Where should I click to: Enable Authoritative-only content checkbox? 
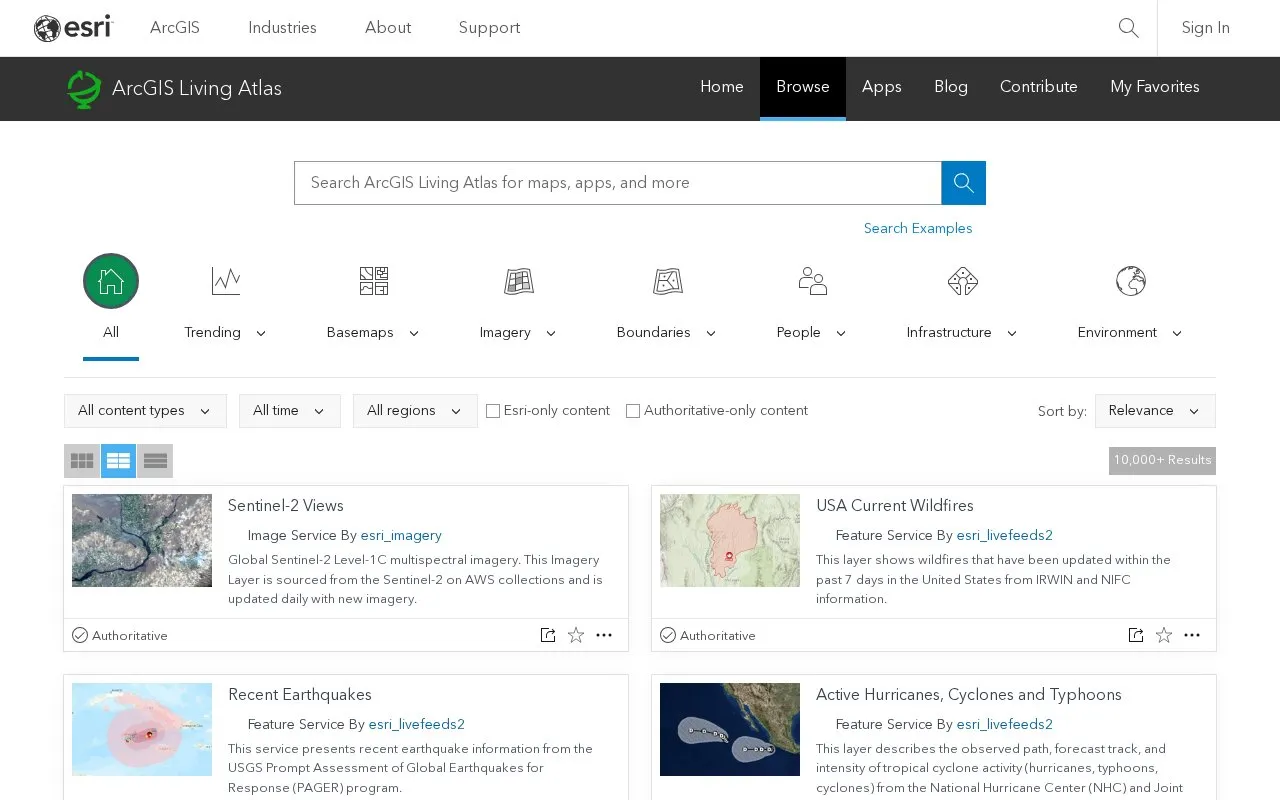click(633, 411)
